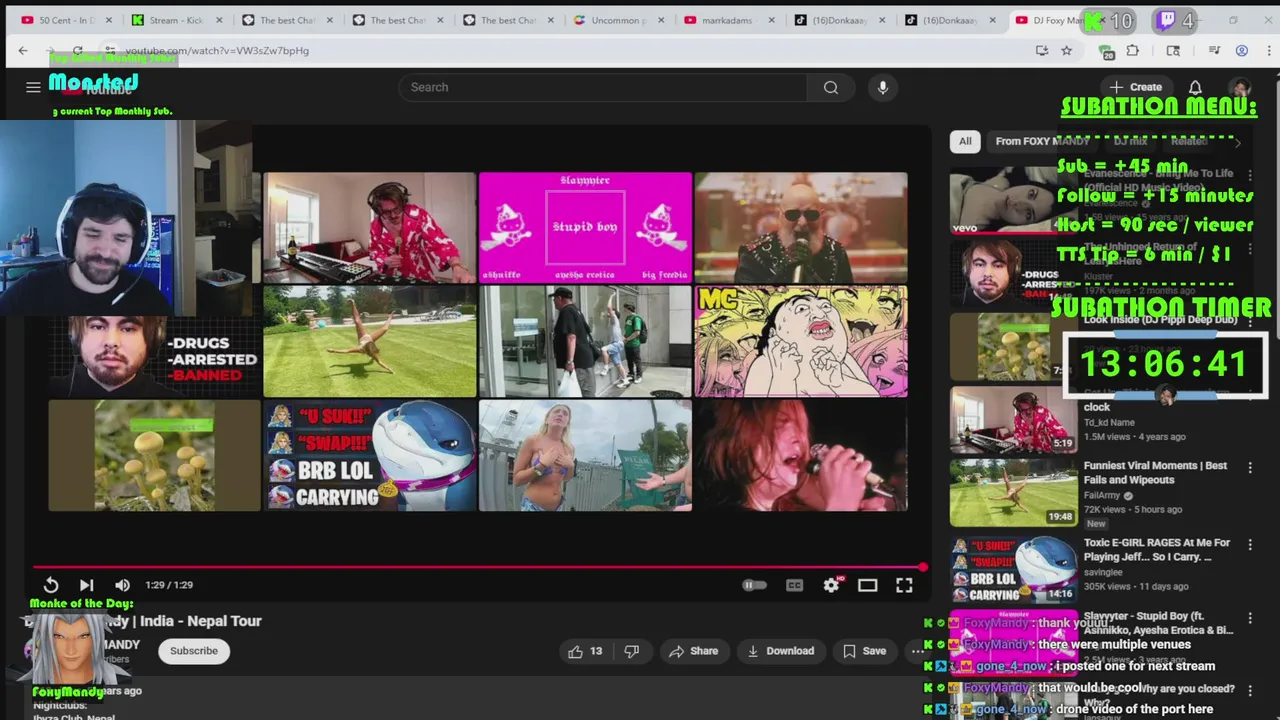
Task: Toggle the autoplay switch in the player
Action: (754, 585)
